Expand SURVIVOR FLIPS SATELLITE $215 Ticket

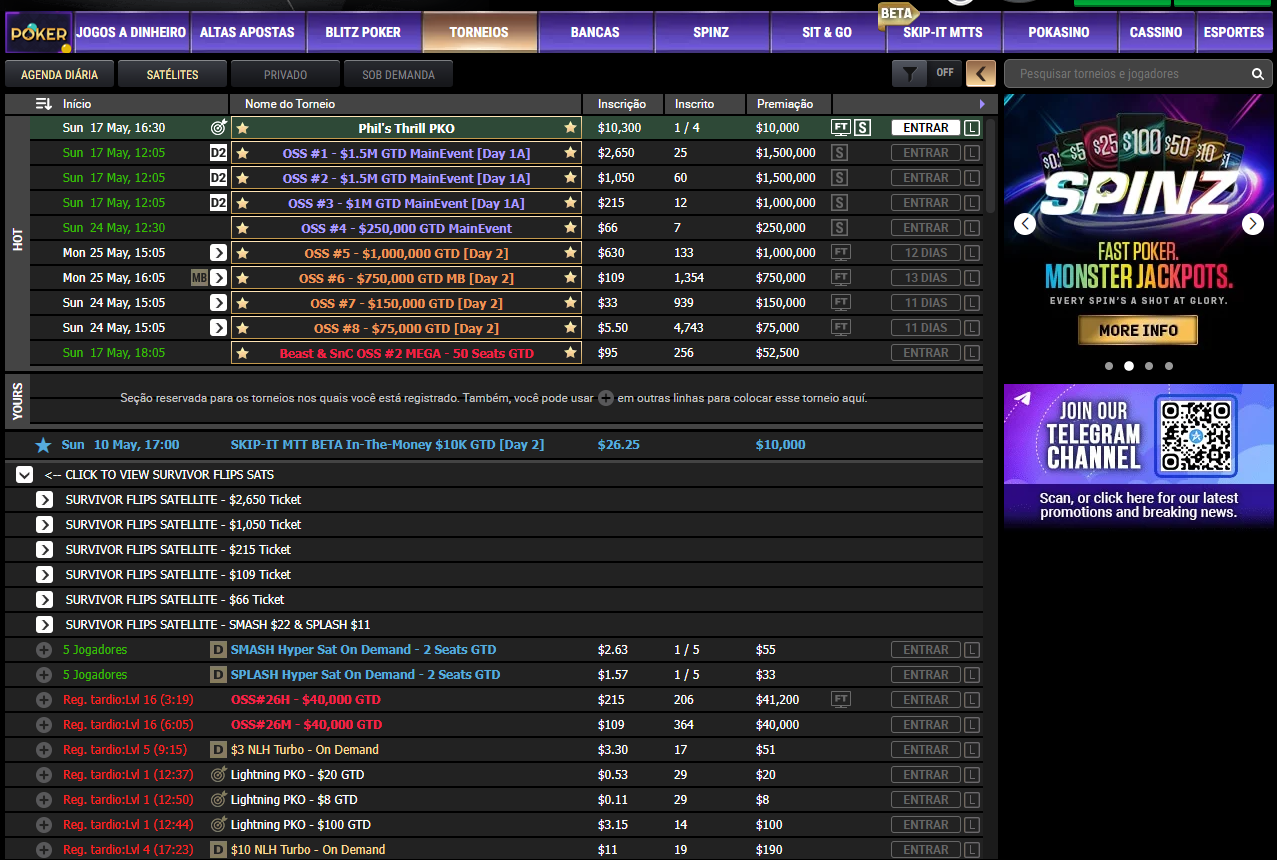44,550
